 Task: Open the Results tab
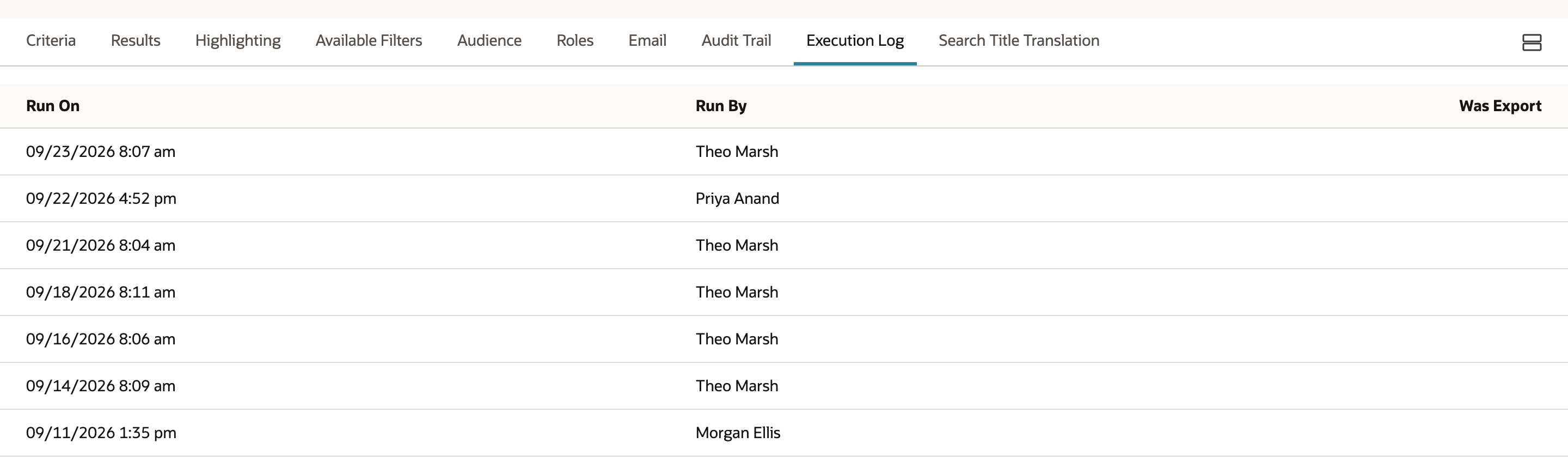(136, 40)
